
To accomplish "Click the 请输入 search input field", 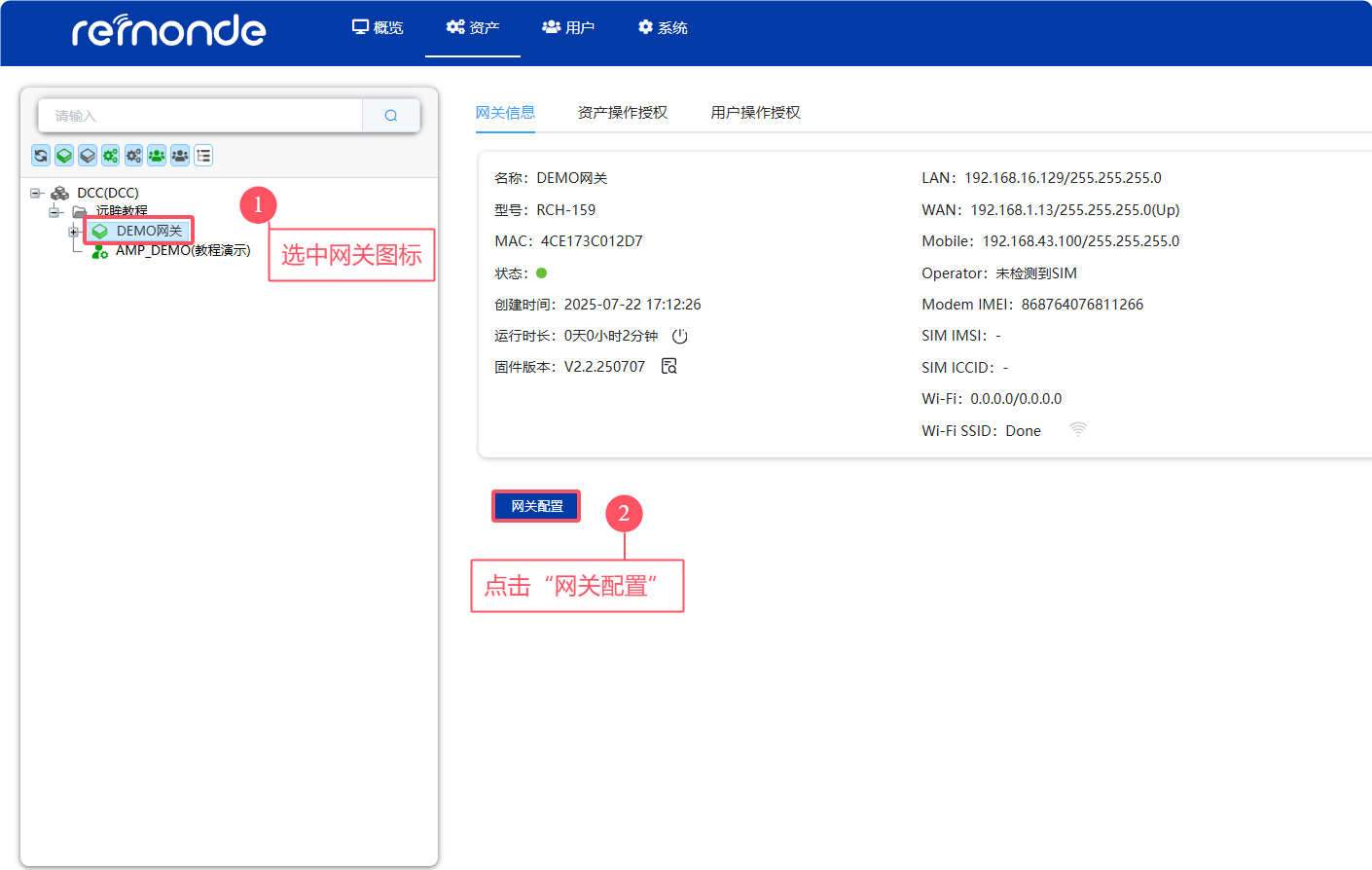I will click(x=200, y=116).
